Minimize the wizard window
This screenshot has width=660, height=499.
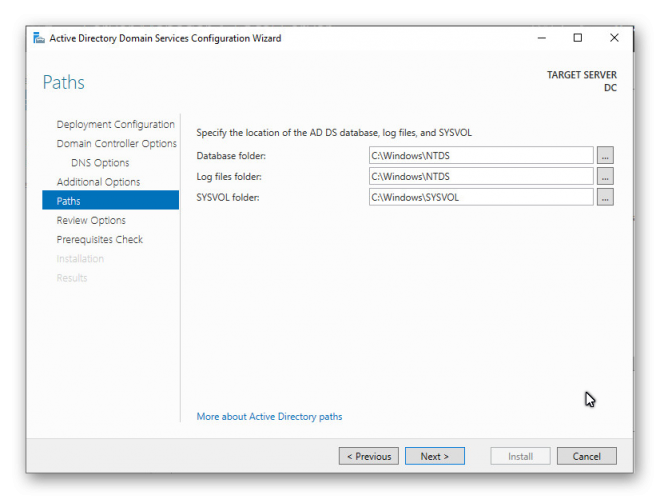[542, 38]
